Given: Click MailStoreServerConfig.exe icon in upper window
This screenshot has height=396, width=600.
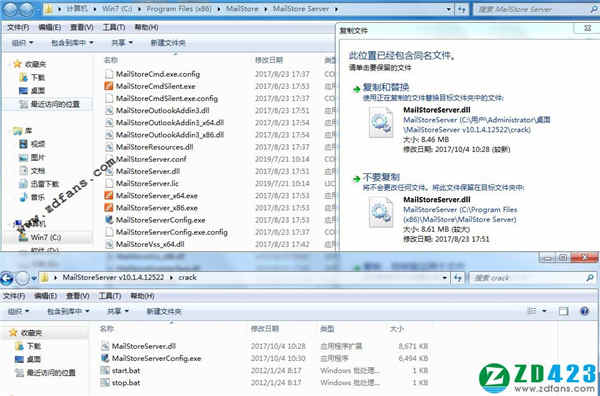Looking at the screenshot, I should [109, 220].
